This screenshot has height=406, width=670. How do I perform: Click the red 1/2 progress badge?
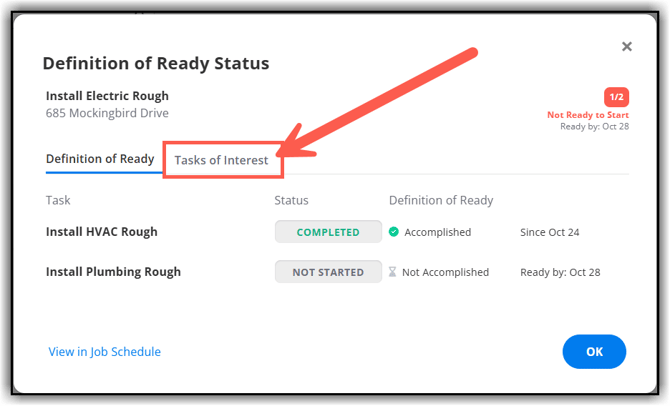(x=616, y=97)
